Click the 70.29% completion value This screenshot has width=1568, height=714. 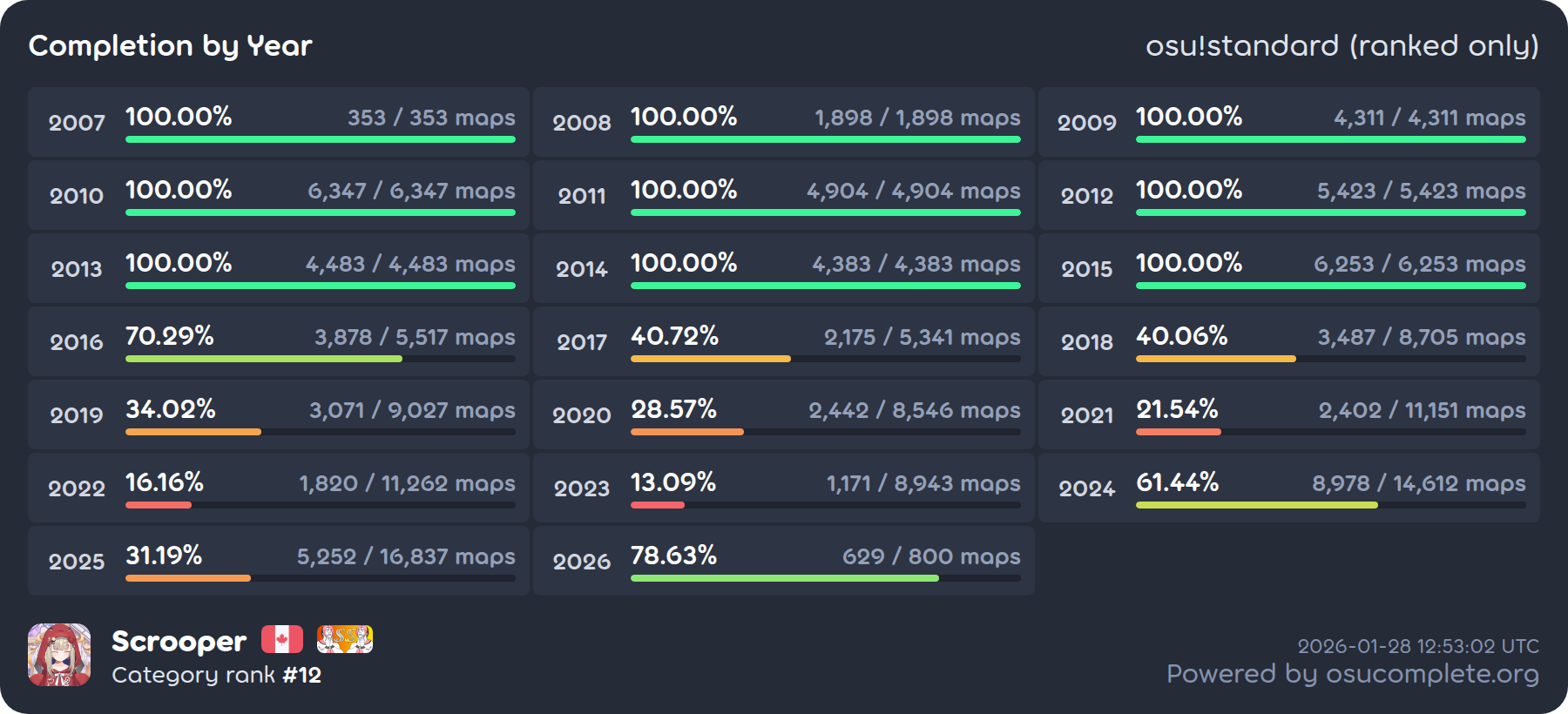(x=170, y=336)
